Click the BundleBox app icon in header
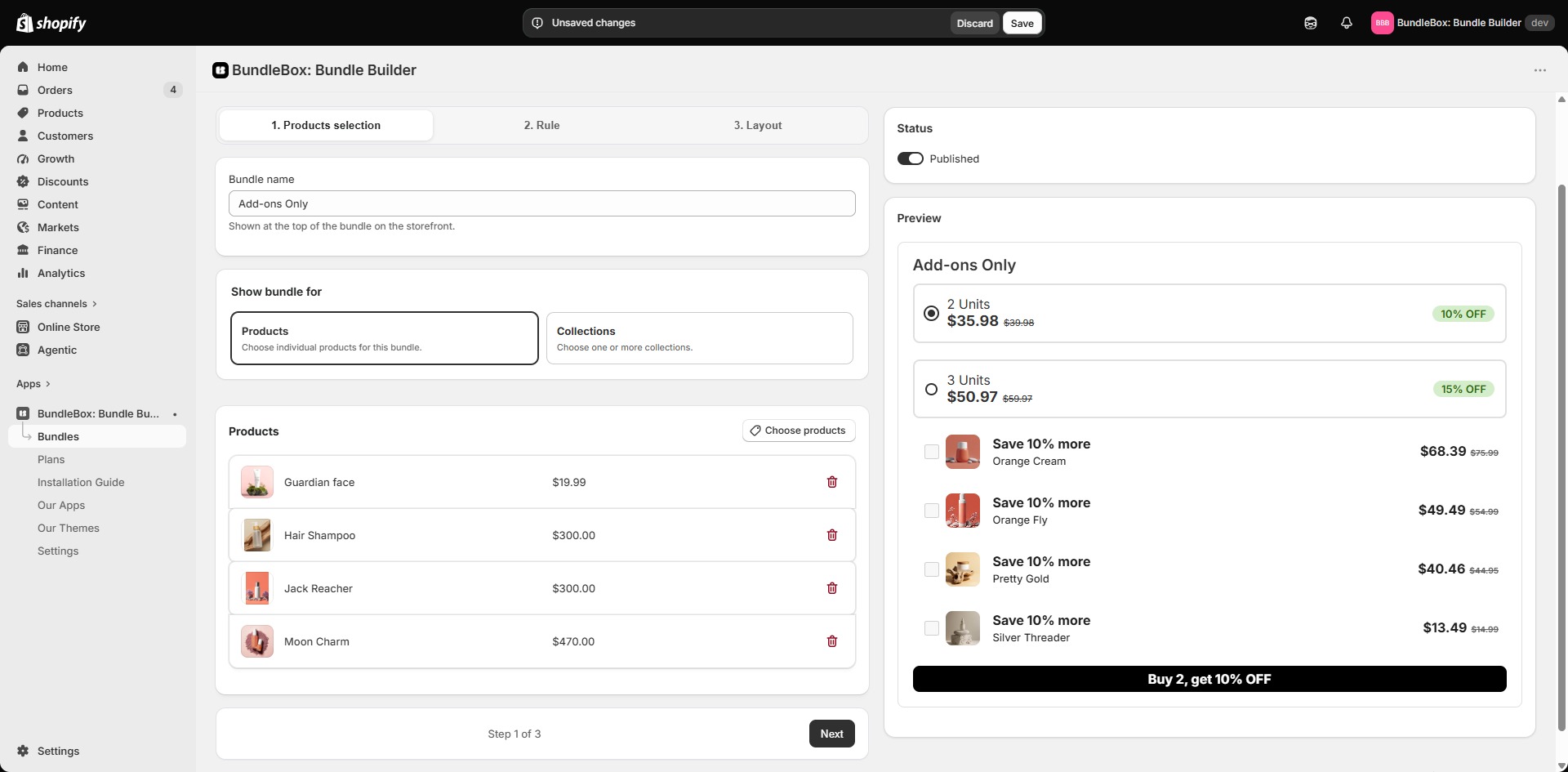The image size is (1568, 772). point(220,70)
